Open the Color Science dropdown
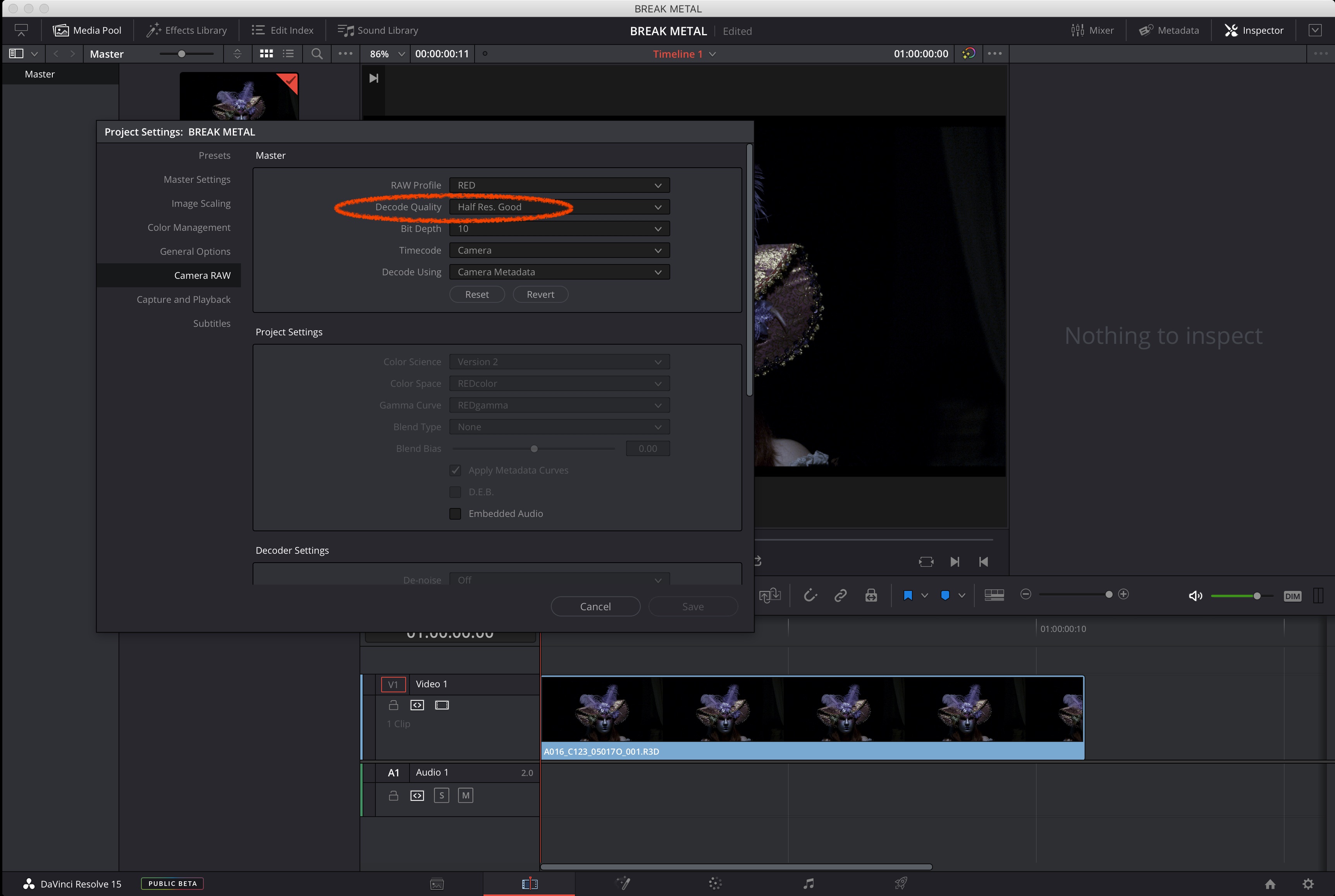 coord(559,362)
